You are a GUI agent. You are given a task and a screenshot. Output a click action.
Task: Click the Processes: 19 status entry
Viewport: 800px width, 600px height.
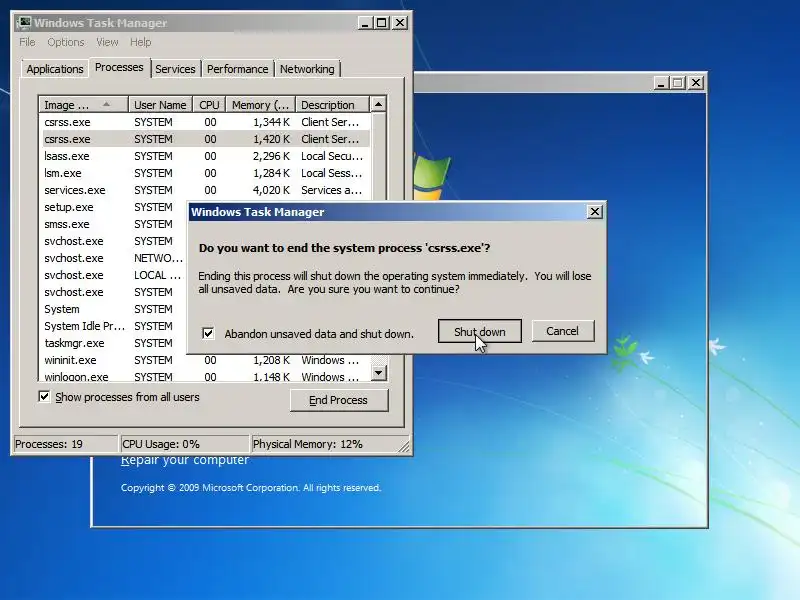(x=65, y=444)
